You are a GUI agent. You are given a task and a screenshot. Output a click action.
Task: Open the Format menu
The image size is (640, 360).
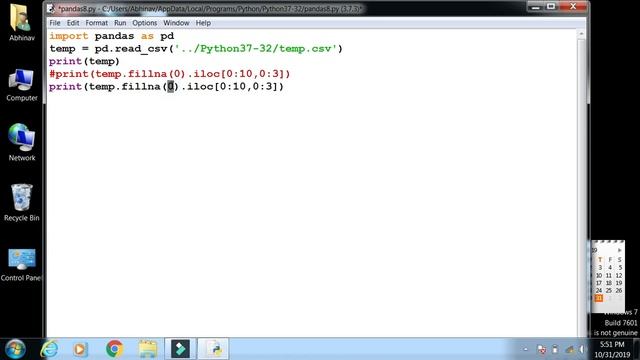[x=97, y=23]
